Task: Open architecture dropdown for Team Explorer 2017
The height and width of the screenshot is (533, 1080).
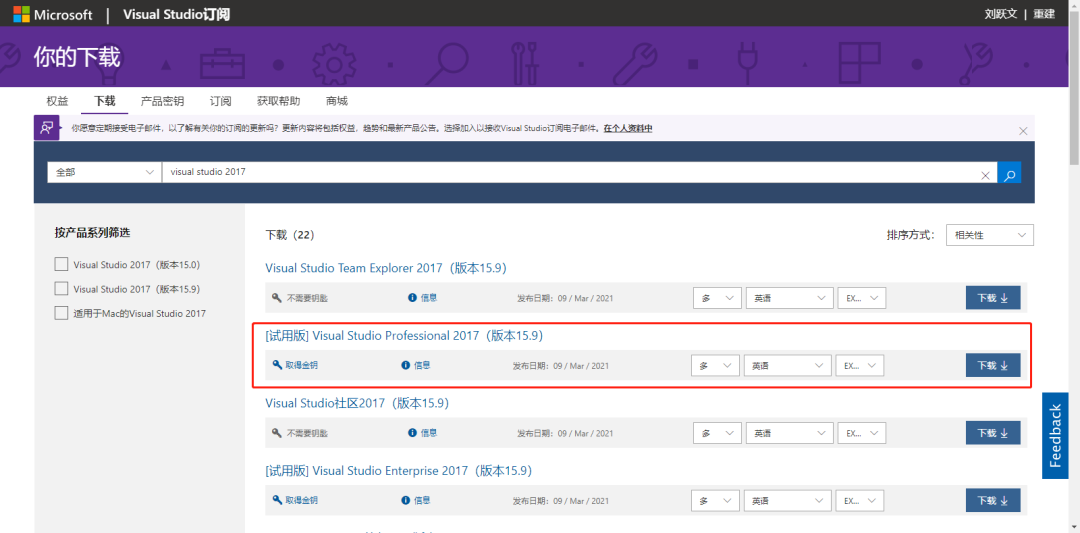Action: [717, 298]
